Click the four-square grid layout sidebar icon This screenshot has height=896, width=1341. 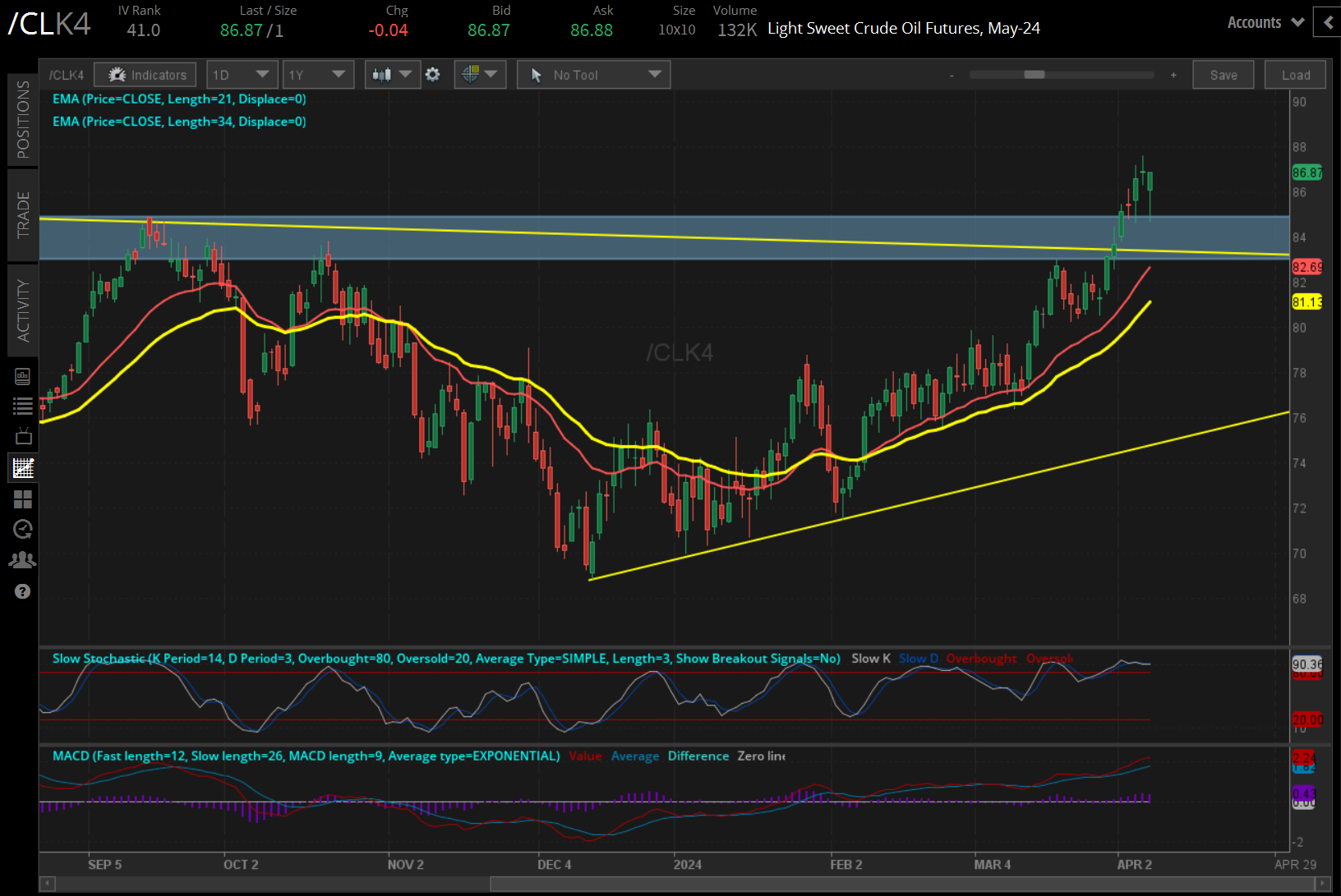click(x=23, y=499)
